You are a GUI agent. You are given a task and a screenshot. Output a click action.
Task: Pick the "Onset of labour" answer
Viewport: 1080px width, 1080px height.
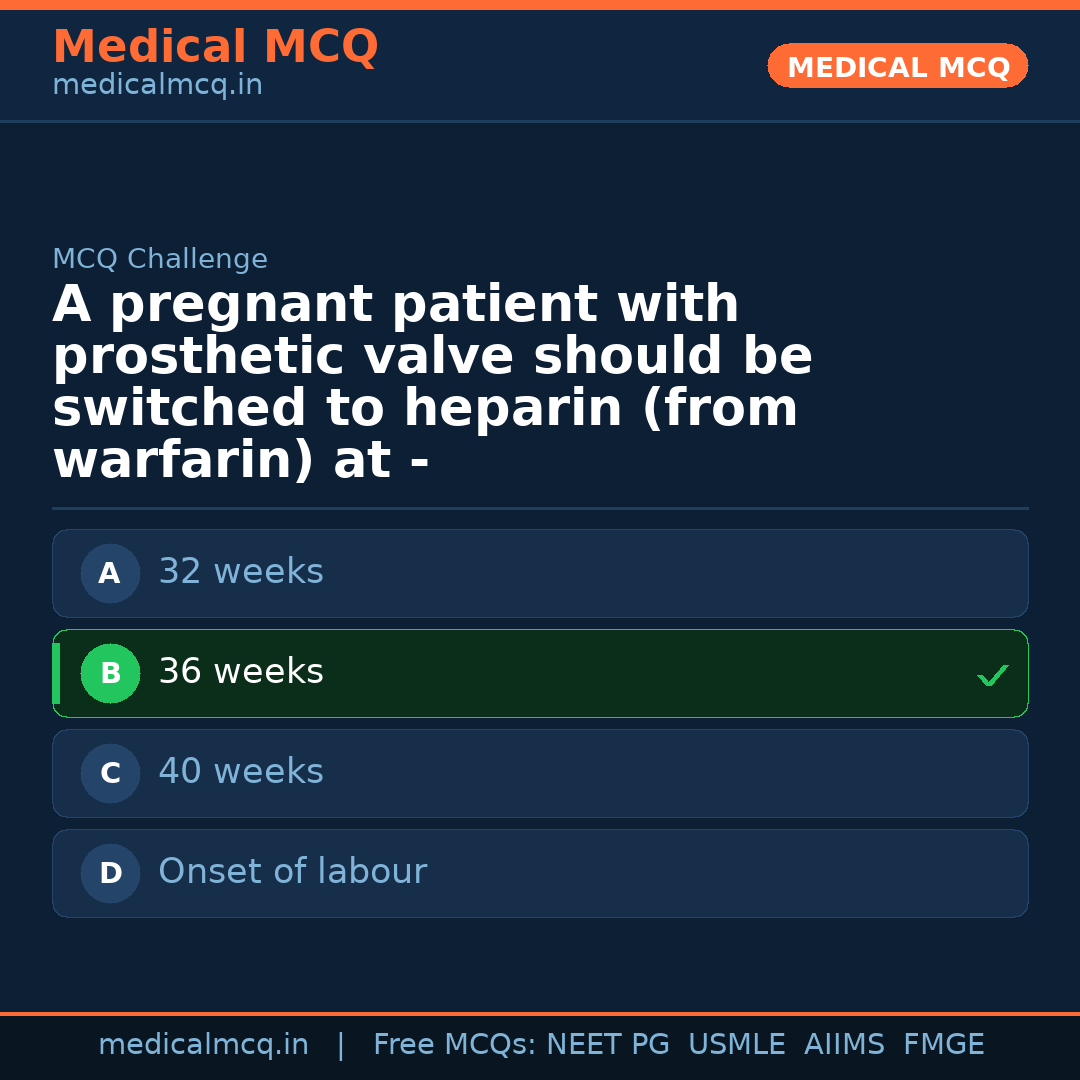coord(292,873)
